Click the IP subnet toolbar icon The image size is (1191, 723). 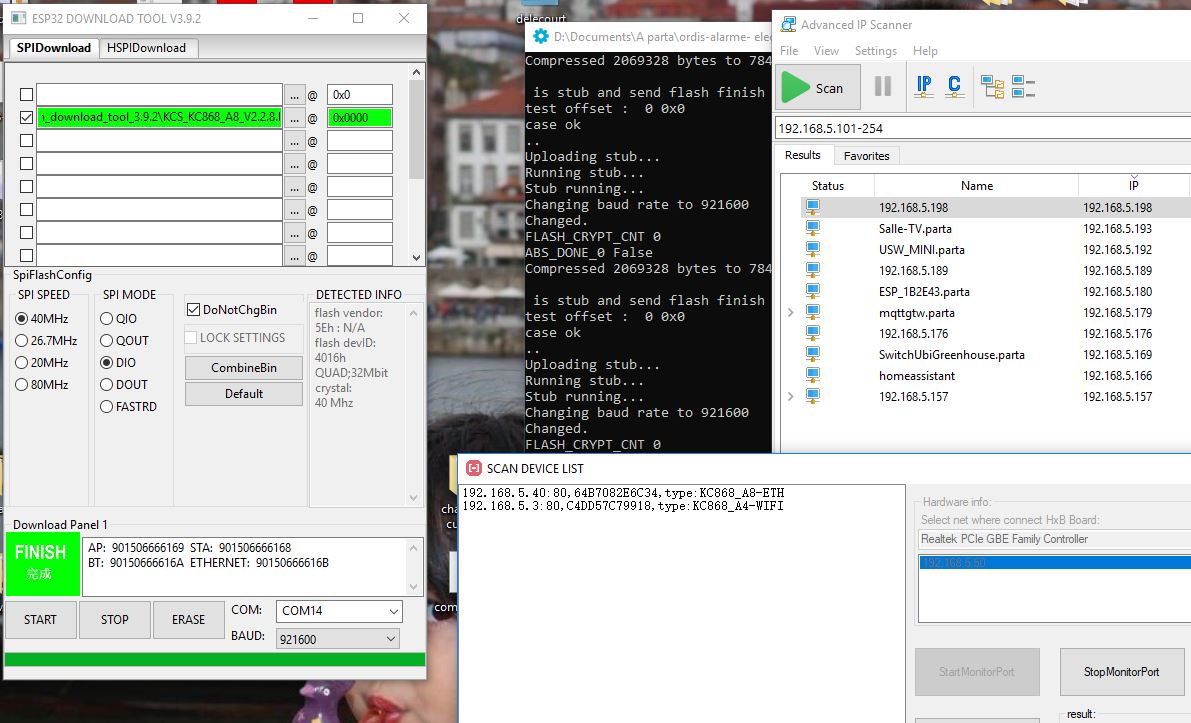924,87
